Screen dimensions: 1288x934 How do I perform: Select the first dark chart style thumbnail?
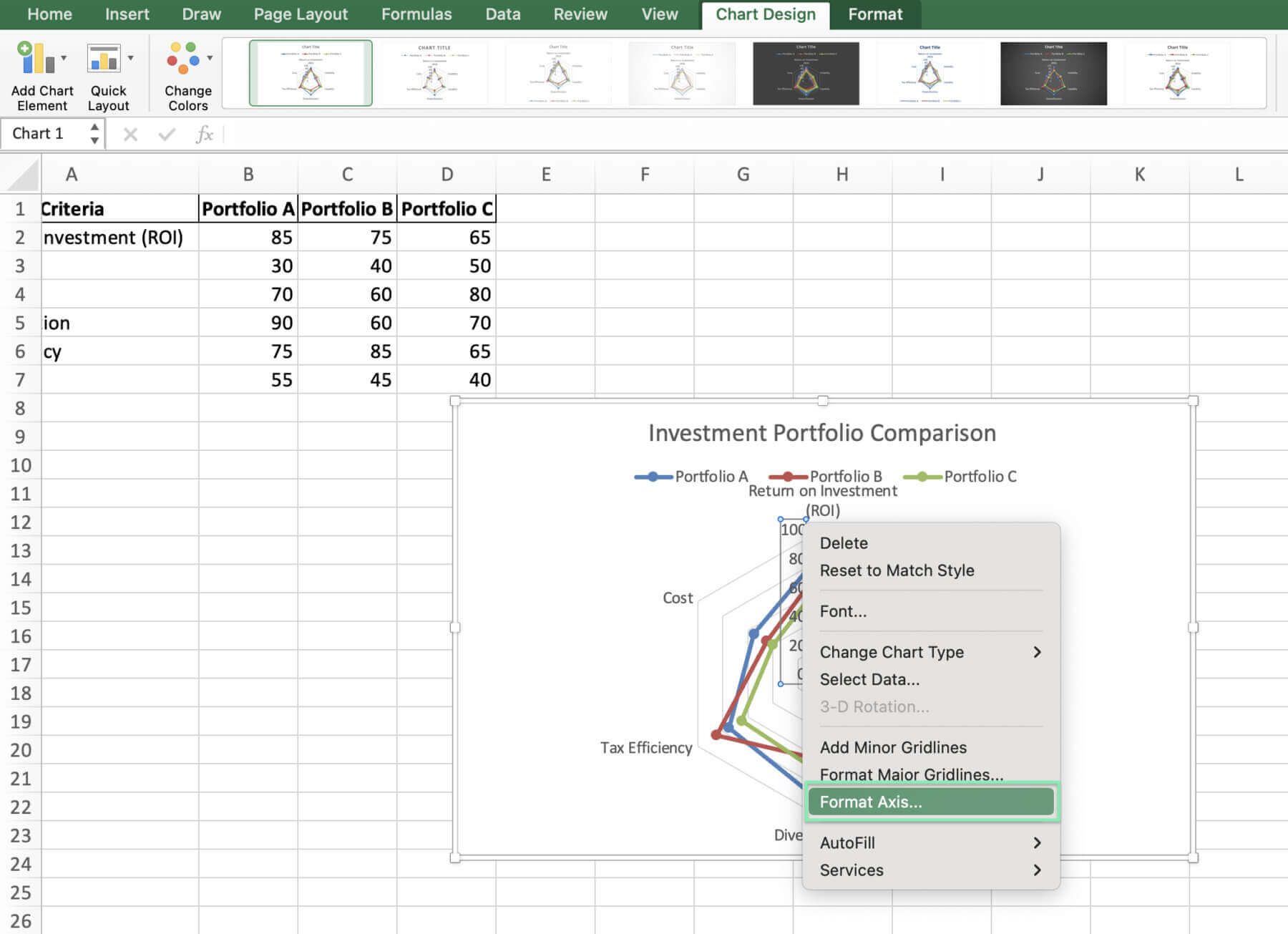tap(806, 73)
